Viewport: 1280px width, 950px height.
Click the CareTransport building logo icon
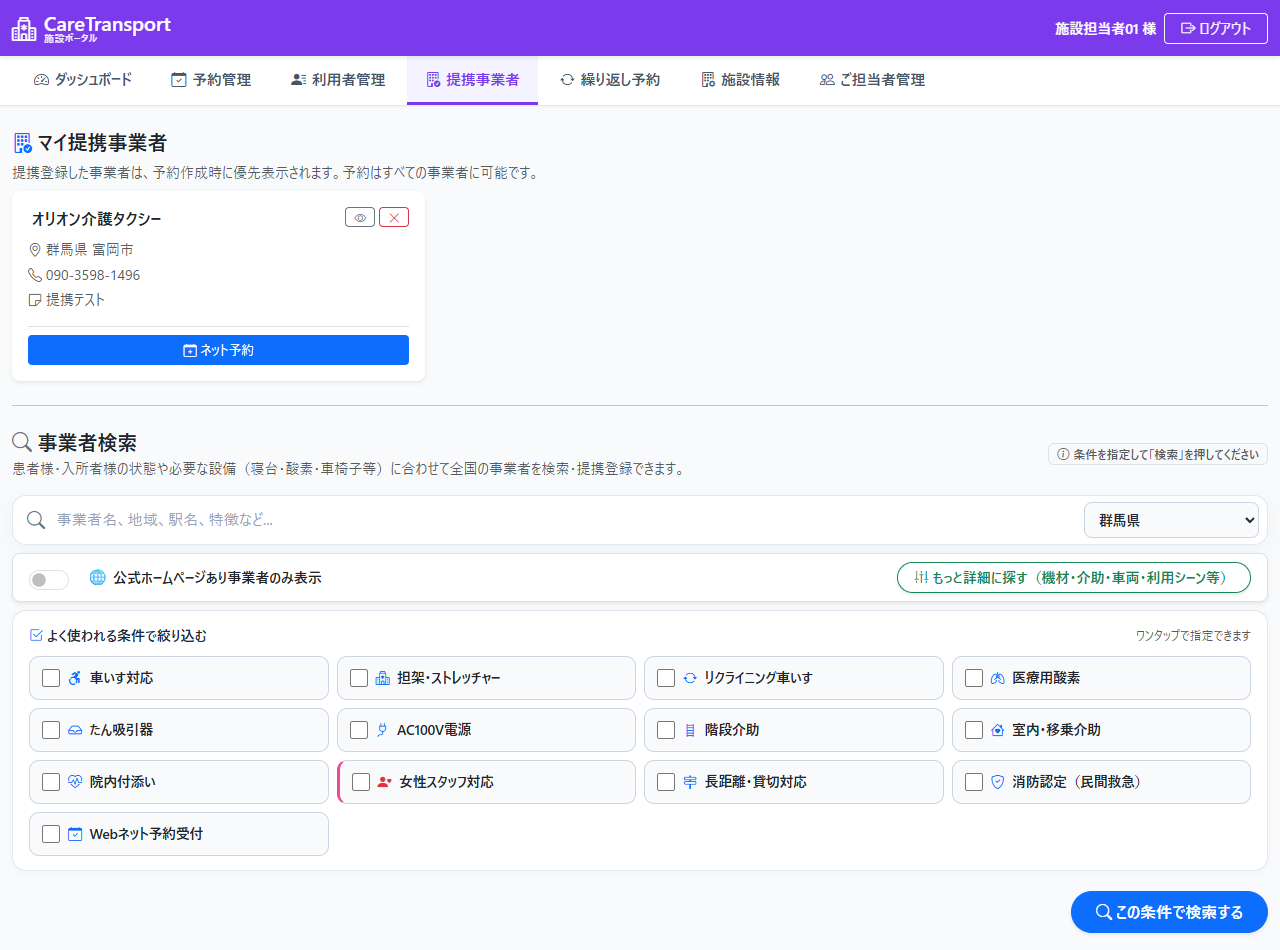click(23, 29)
